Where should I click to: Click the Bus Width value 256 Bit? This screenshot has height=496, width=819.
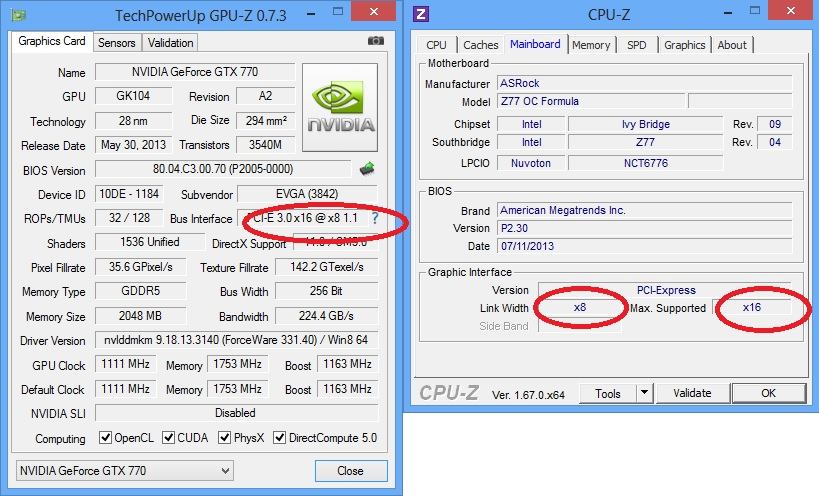coord(326,291)
